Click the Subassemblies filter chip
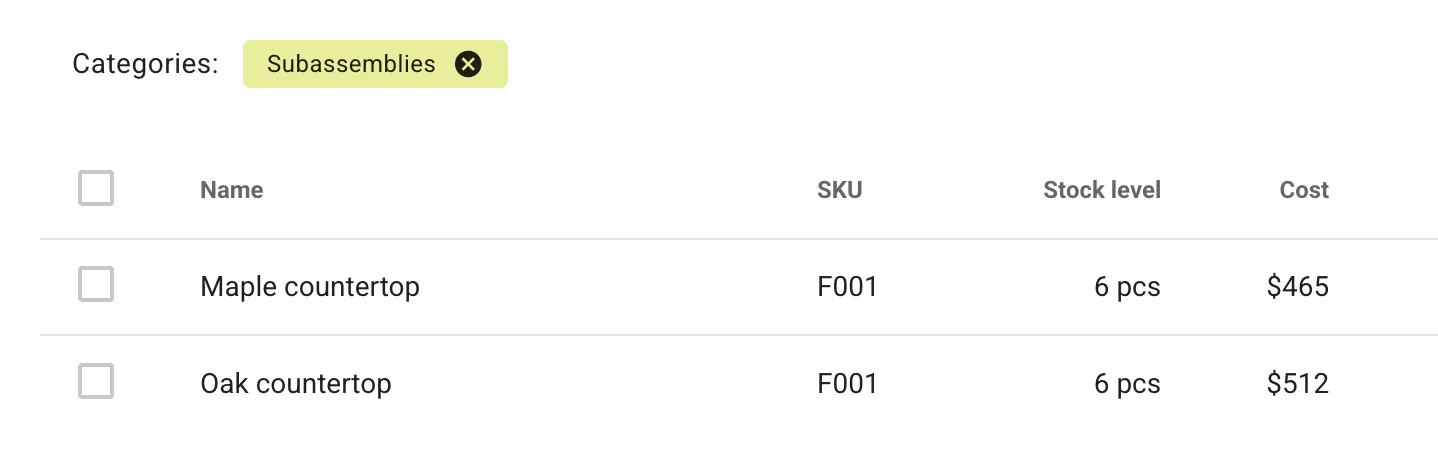Screen dimensions: 1438x462 pos(351,65)
